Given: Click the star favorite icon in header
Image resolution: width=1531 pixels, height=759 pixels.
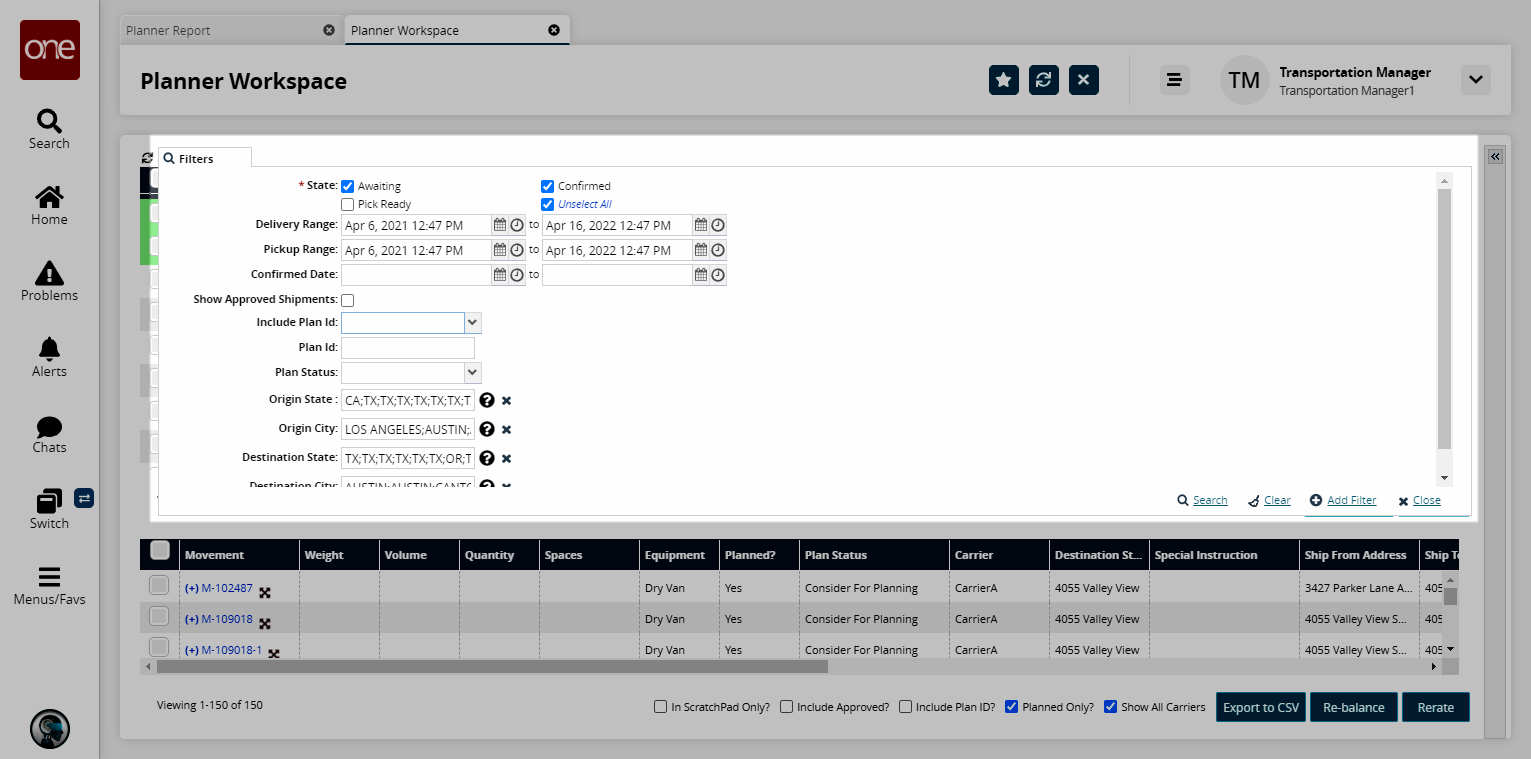Looking at the screenshot, I should pos(1003,80).
